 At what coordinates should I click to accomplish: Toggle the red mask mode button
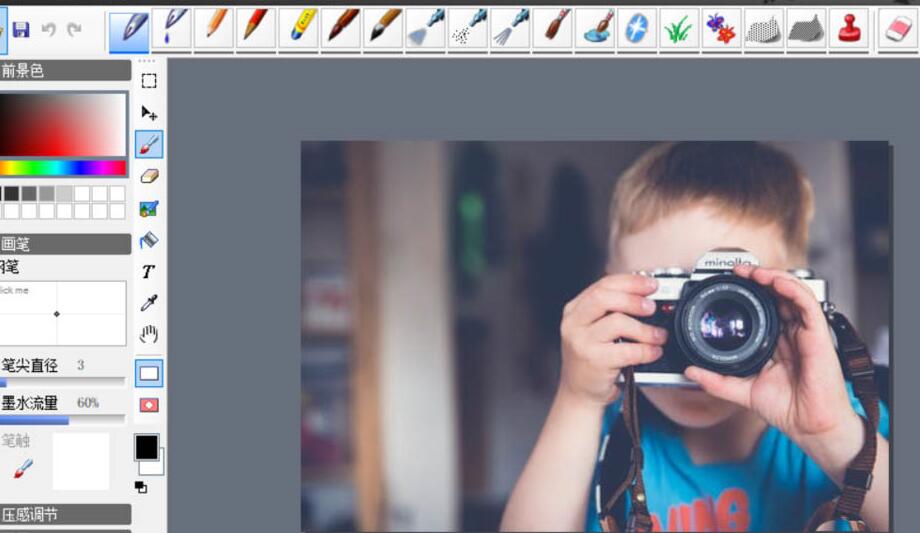[149, 405]
